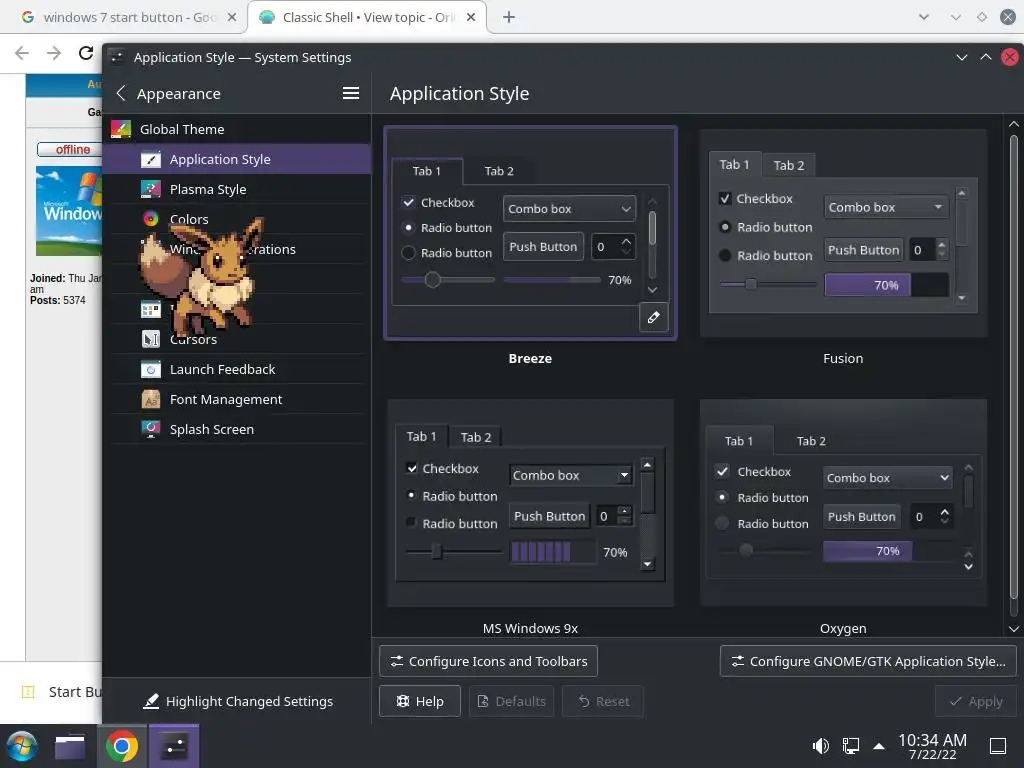Switch to windows 7 start button Chrome tab
The image size is (1024, 768).
point(124,17)
